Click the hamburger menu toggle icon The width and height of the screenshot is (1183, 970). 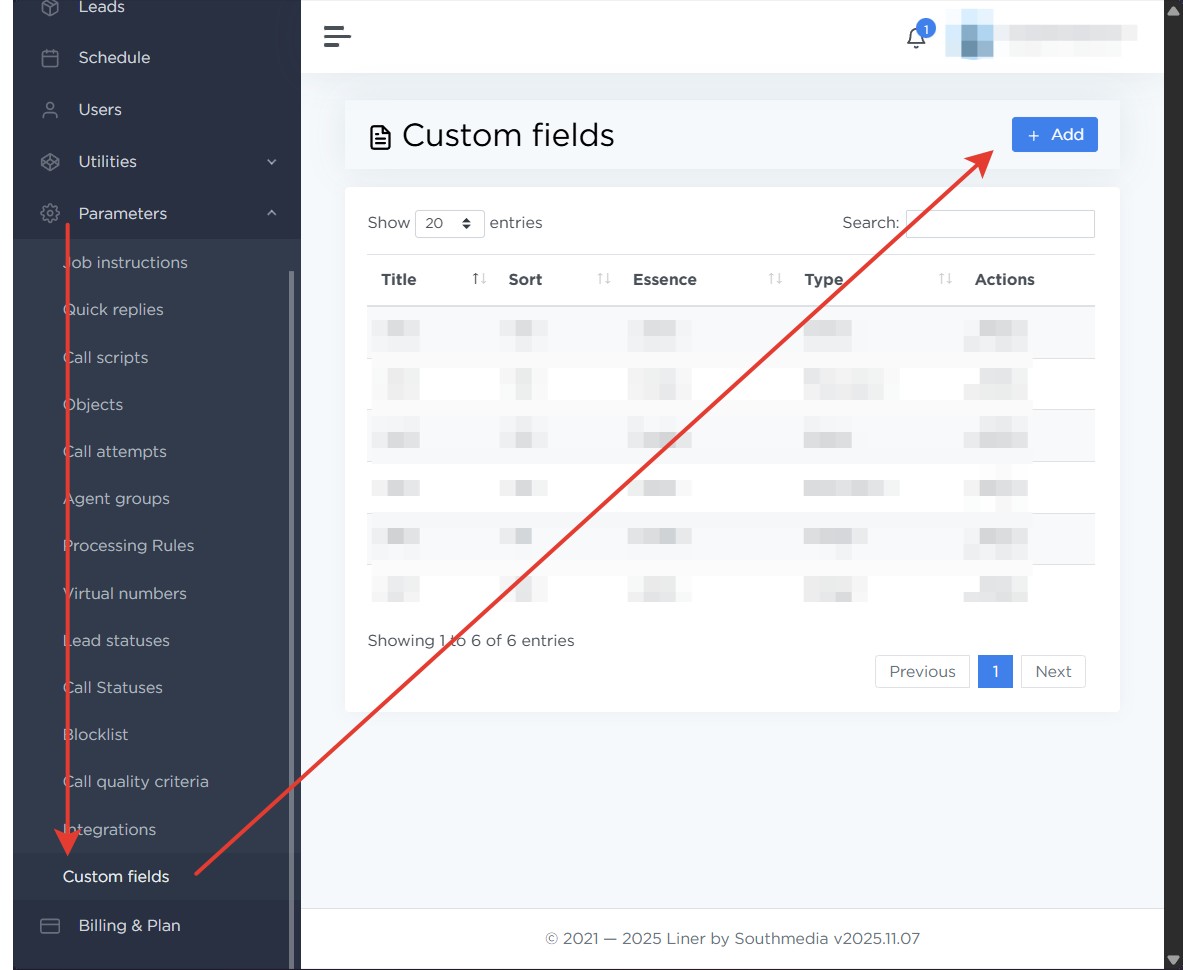pos(337,37)
